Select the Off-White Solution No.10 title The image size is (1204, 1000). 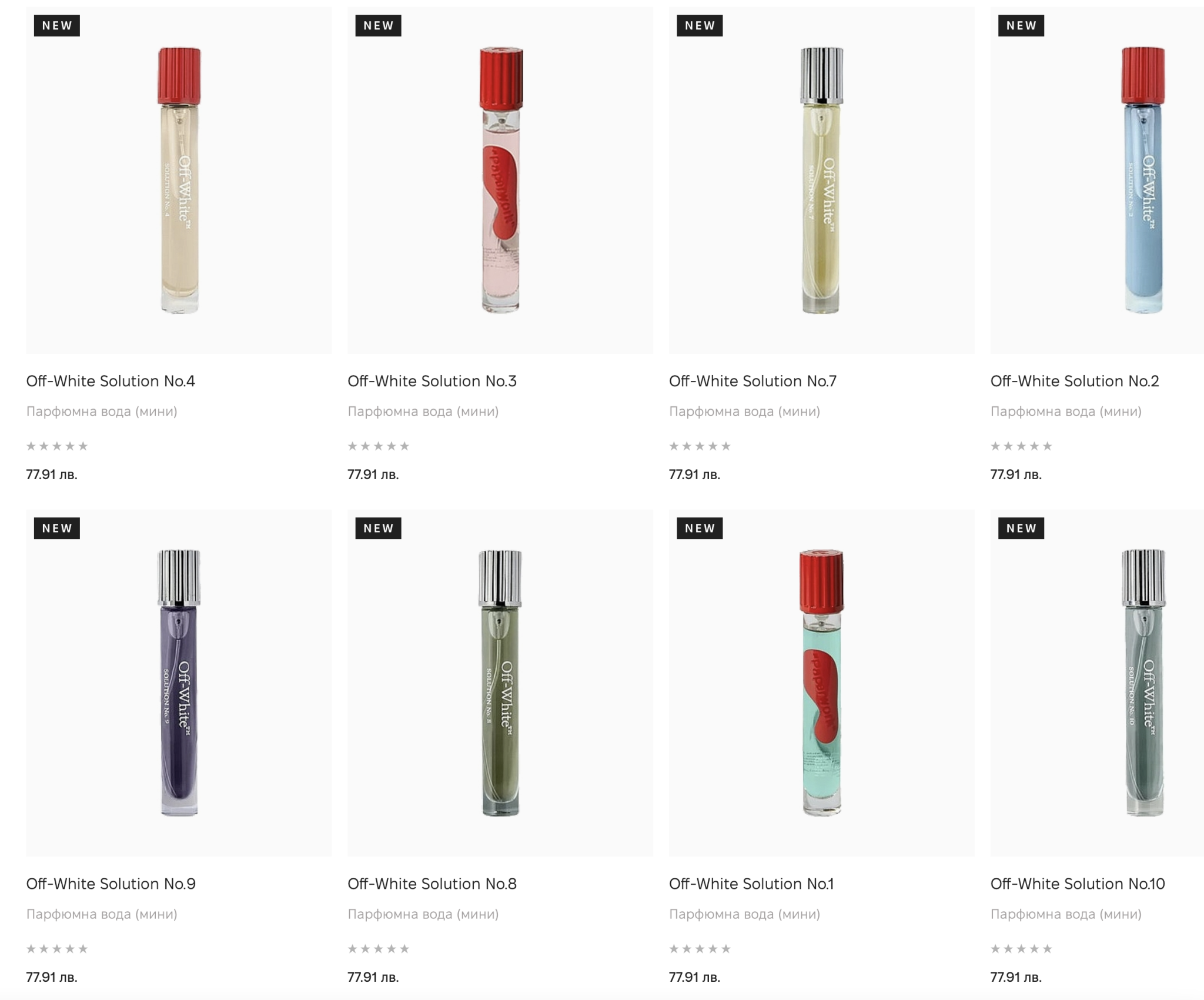pos(1077,884)
